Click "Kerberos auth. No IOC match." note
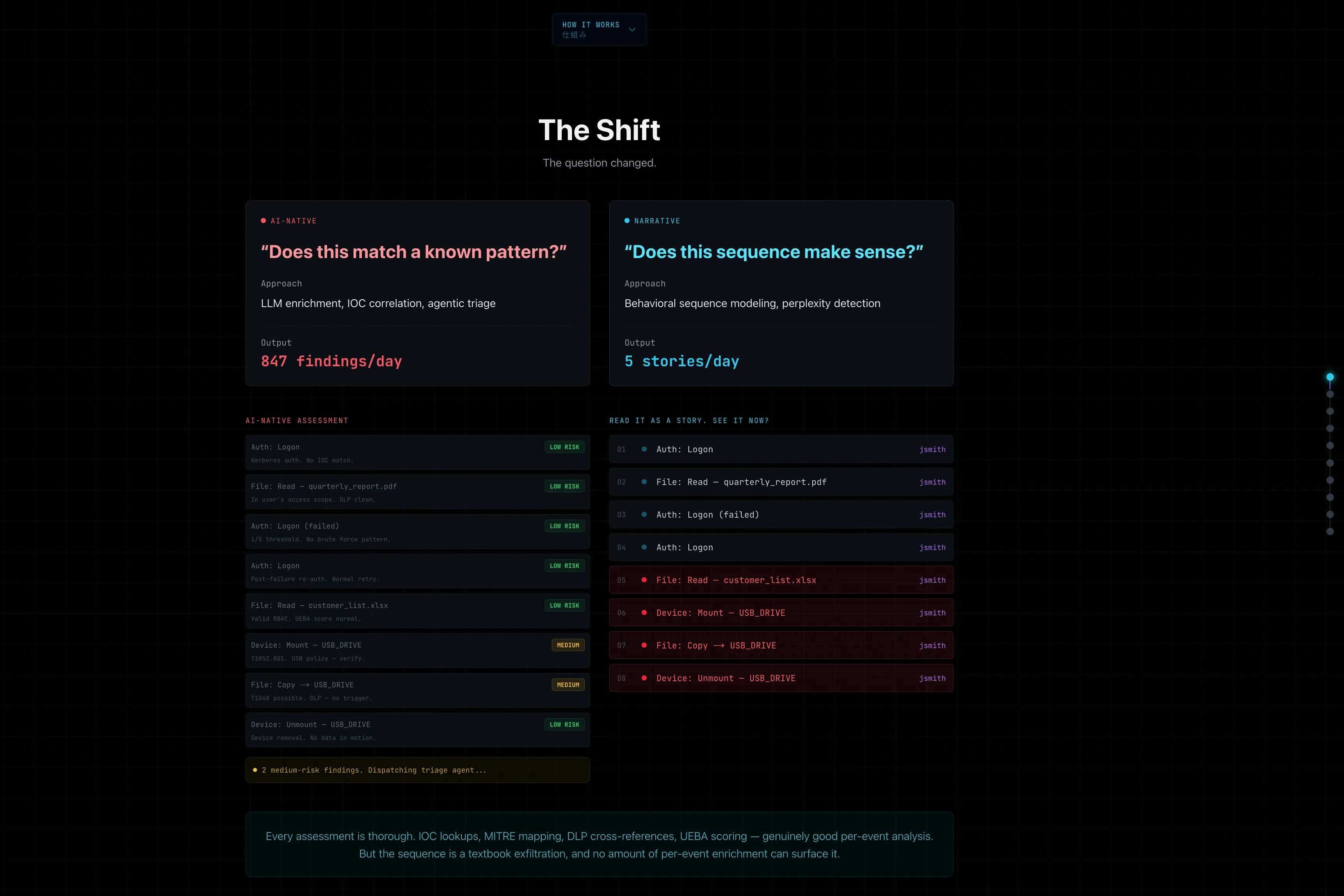1344x896 pixels. click(x=302, y=460)
